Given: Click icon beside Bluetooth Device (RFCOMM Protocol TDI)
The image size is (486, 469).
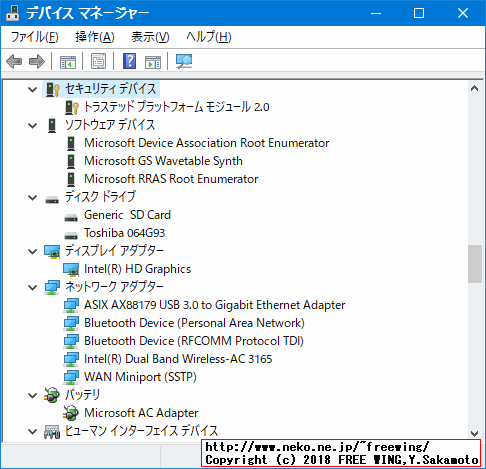Looking at the screenshot, I should point(71,342).
